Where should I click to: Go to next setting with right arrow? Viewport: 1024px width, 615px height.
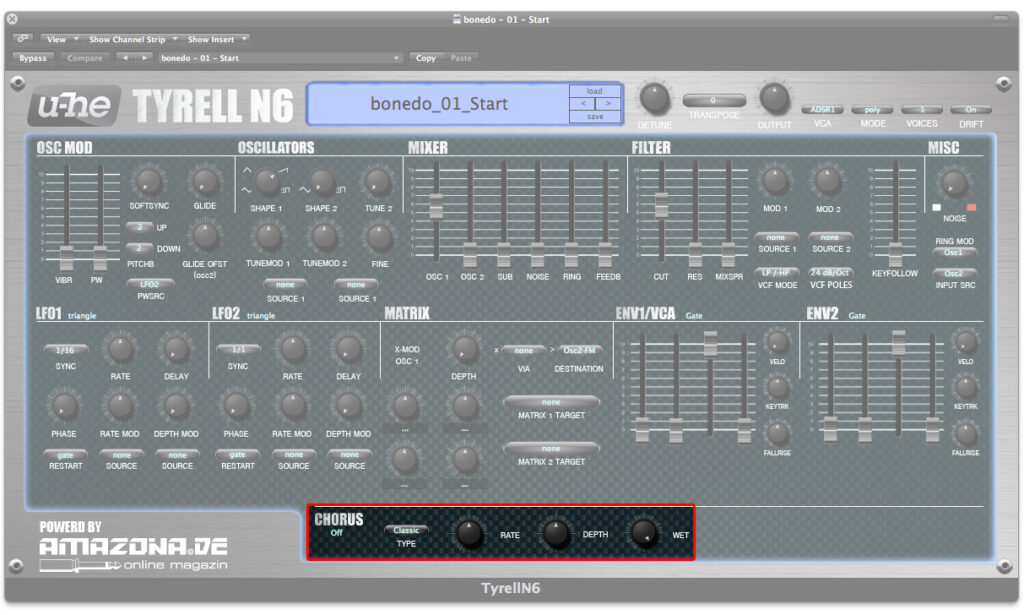coord(144,57)
